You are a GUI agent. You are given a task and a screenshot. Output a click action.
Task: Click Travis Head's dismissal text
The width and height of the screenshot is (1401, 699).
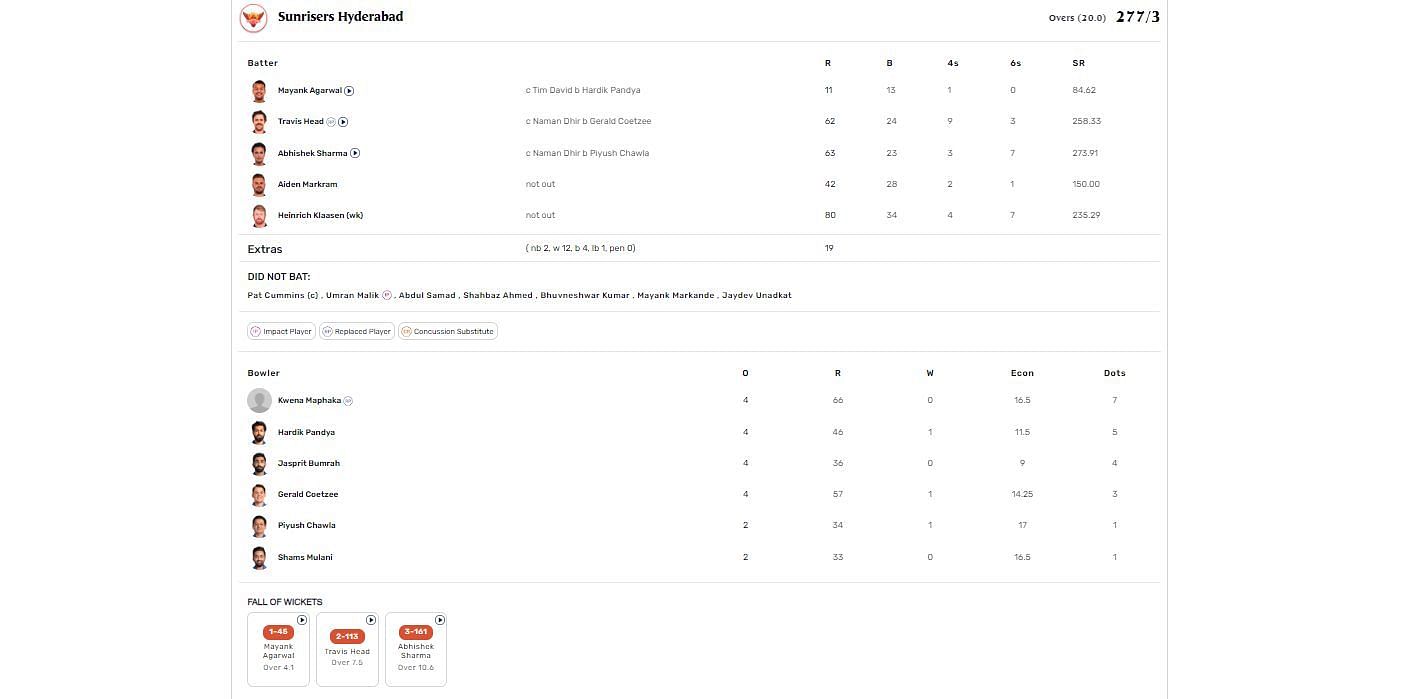tap(588, 122)
